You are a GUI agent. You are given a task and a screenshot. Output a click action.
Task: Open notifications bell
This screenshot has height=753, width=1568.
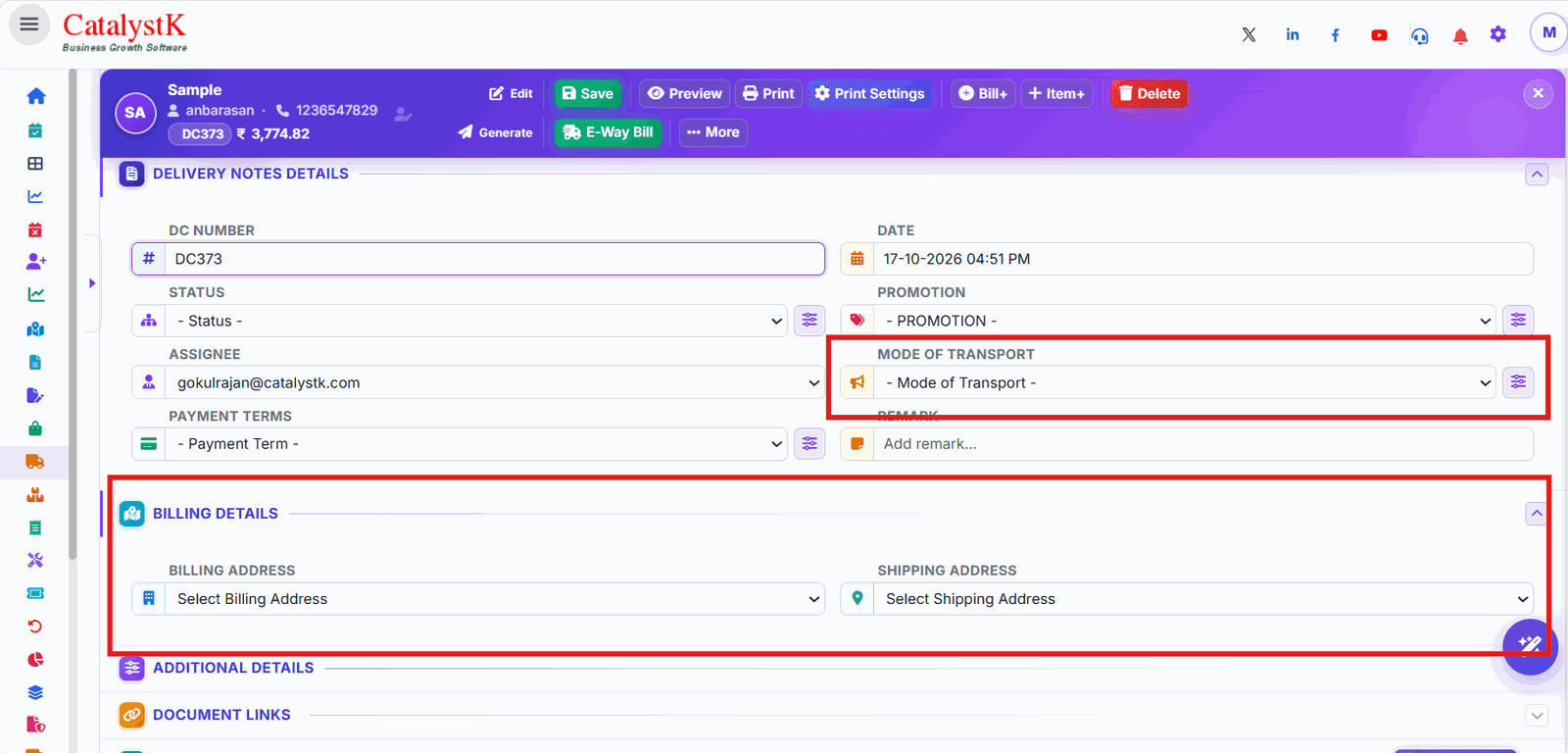point(1460,36)
